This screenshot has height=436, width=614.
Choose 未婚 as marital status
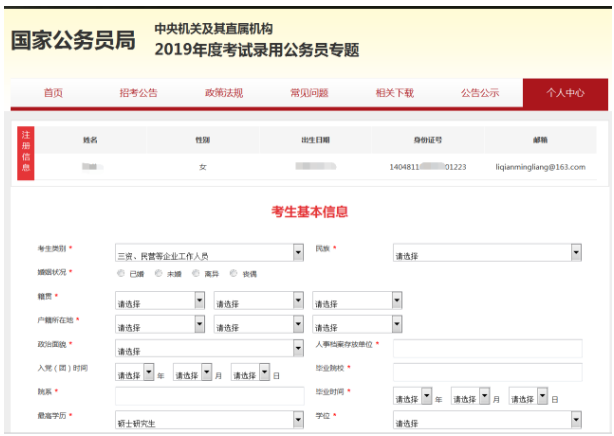click(x=159, y=273)
